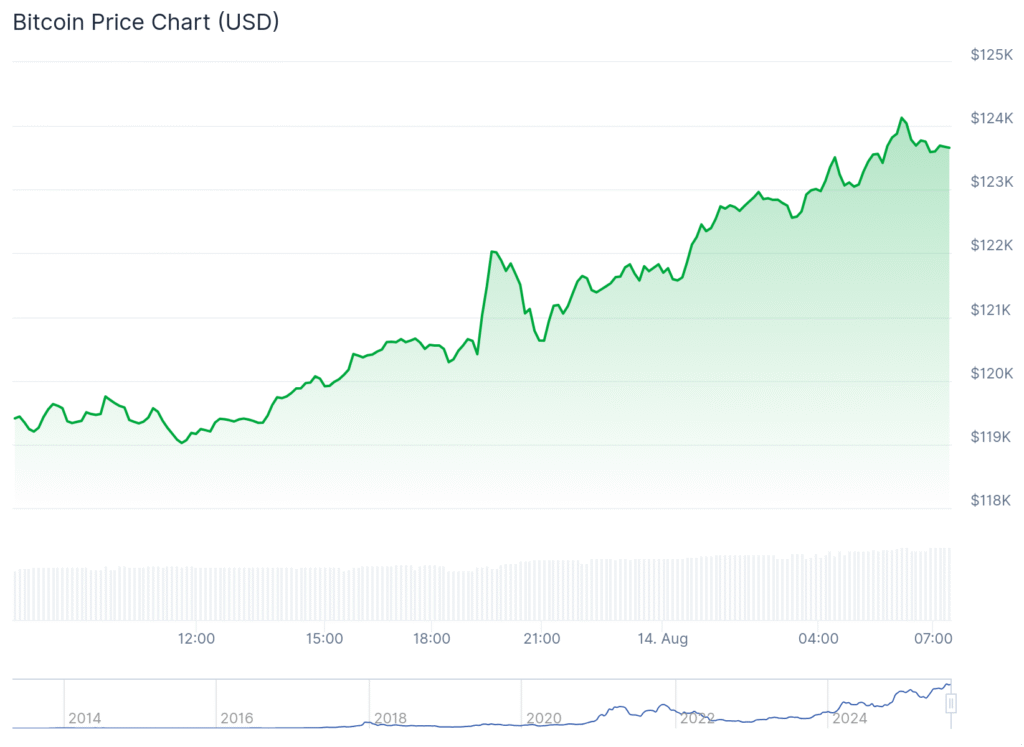
Task: Click the 2014 label in the navigator
Action: pos(84,718)
